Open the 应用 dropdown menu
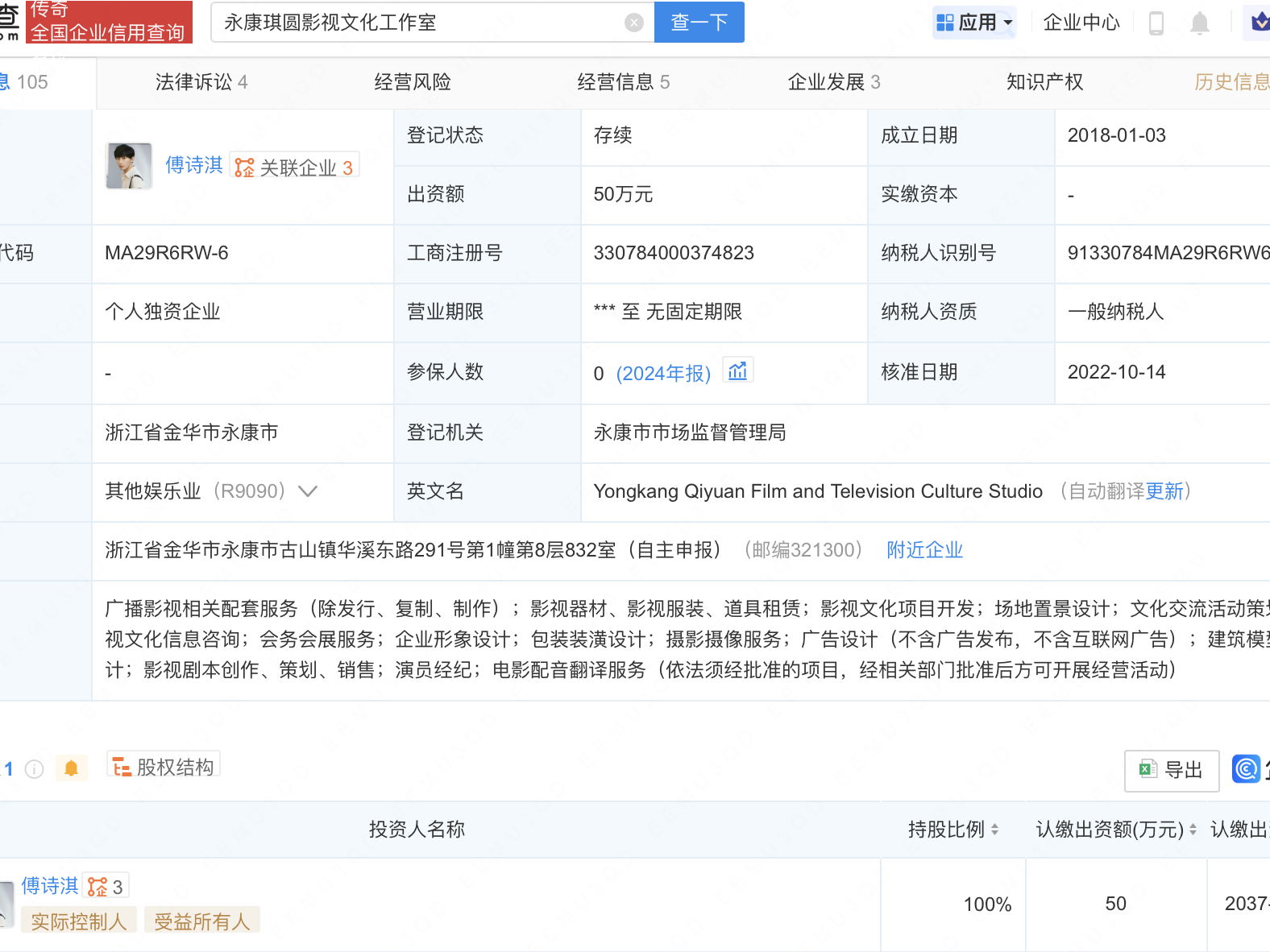 [974, 23]
